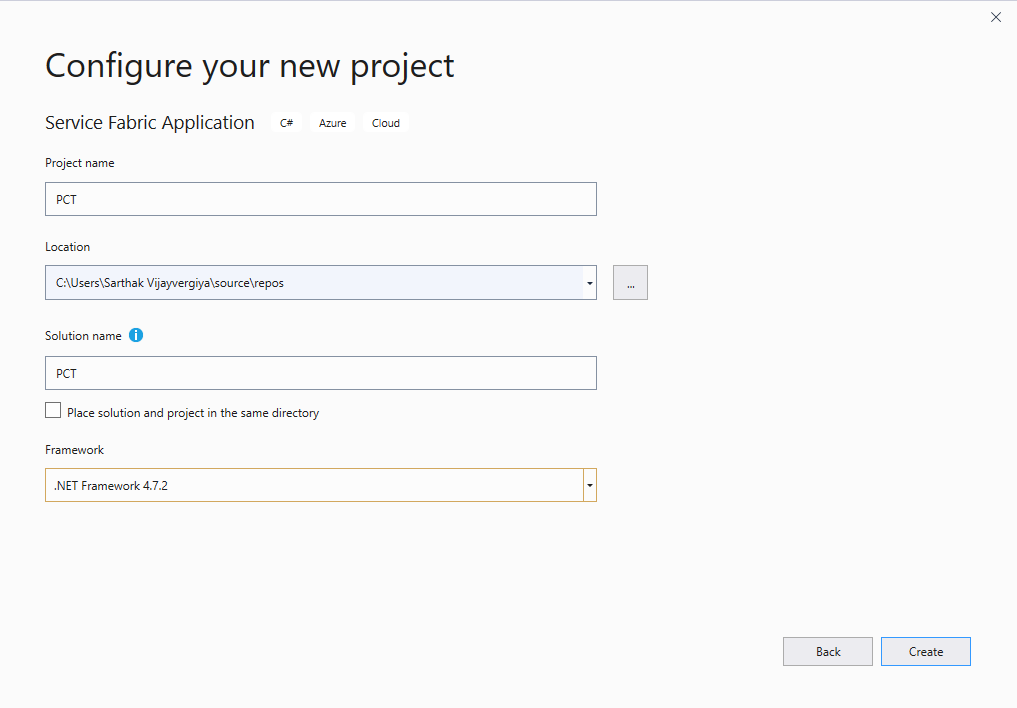Click the Azure project tag
This screenshot has height=708, width=1017.
(332, 122)
